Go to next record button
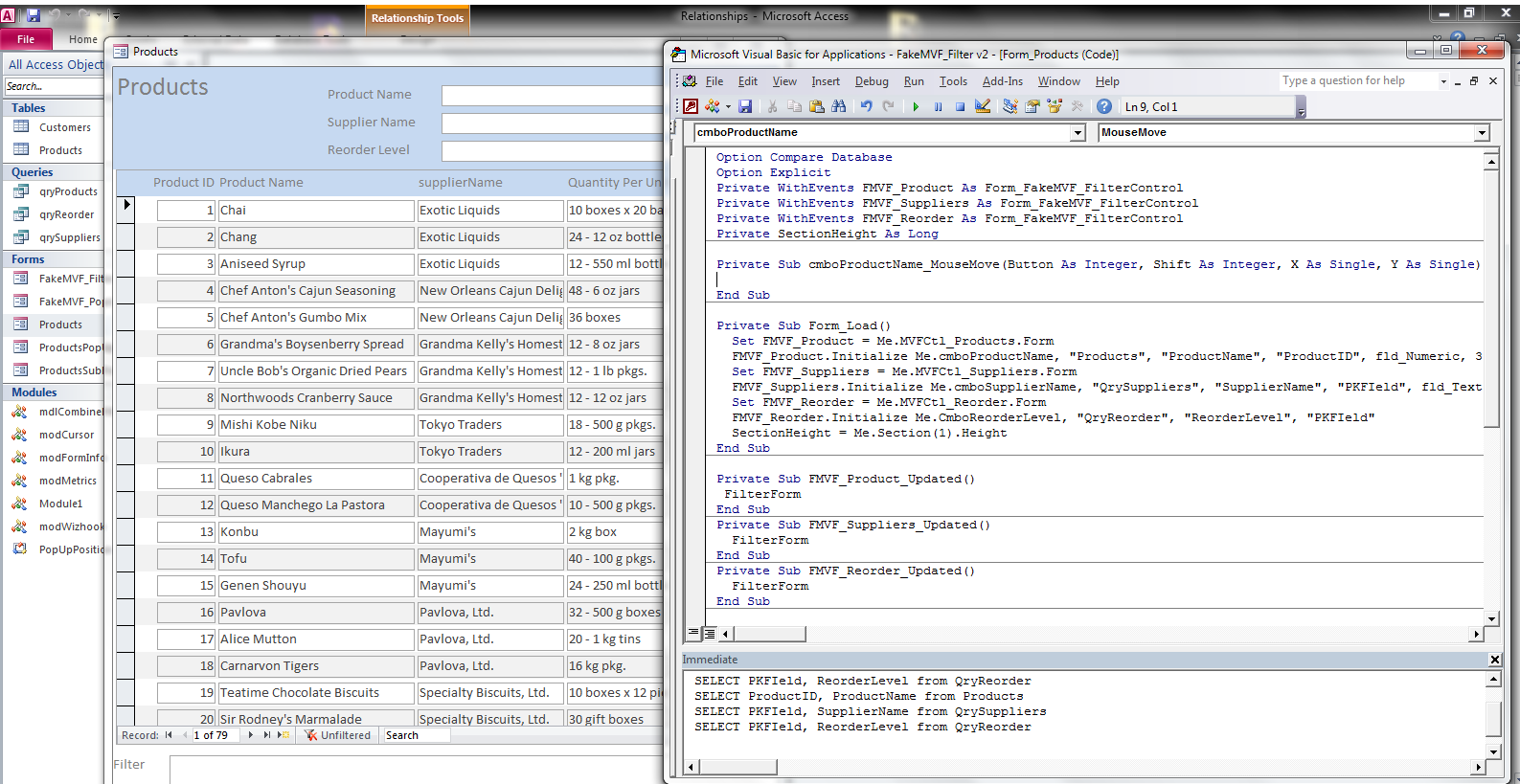This screenshot has height=784, width=1520. (x=251, y=735)
